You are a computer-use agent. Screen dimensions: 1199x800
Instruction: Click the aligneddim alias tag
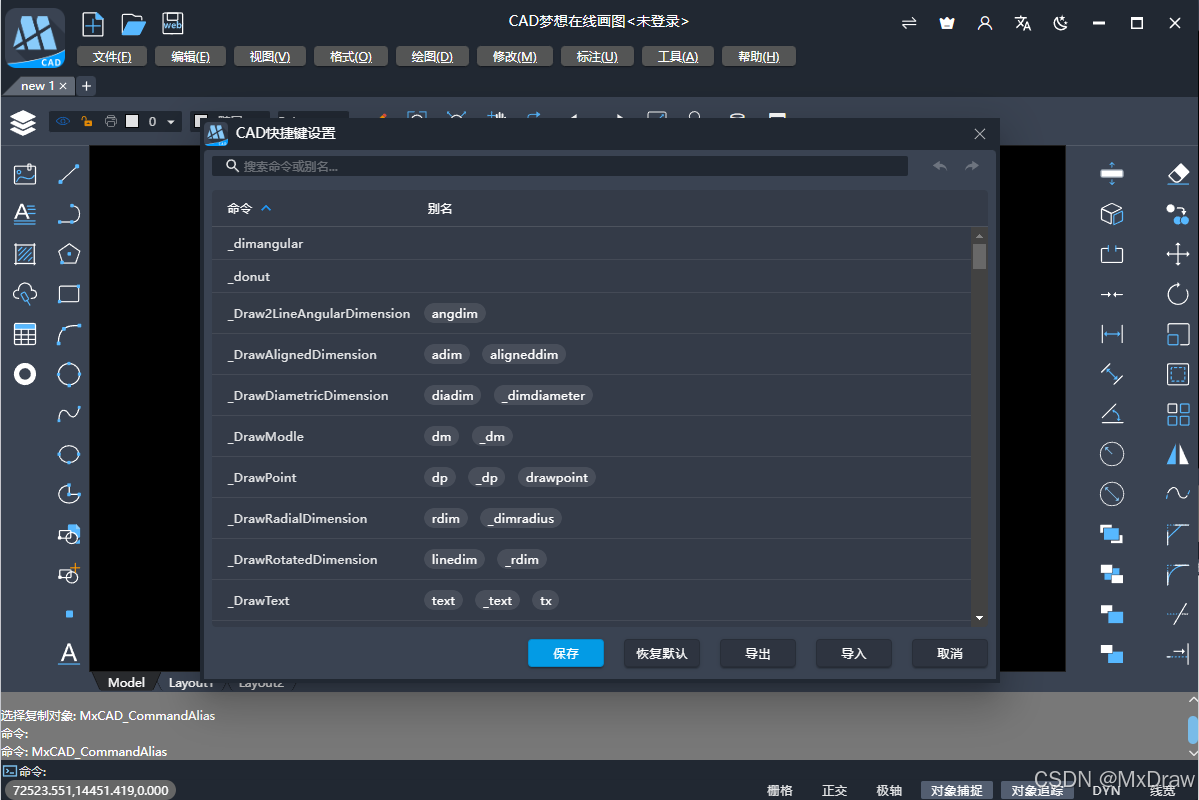(524, 354)
